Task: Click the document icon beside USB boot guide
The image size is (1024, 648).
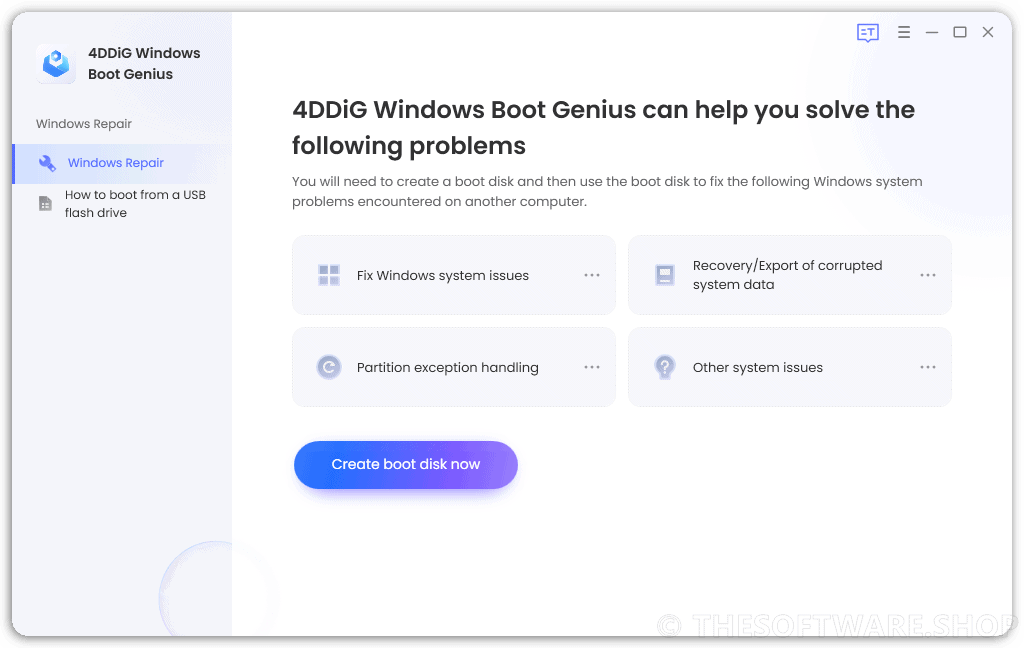Action: point(45,204)
